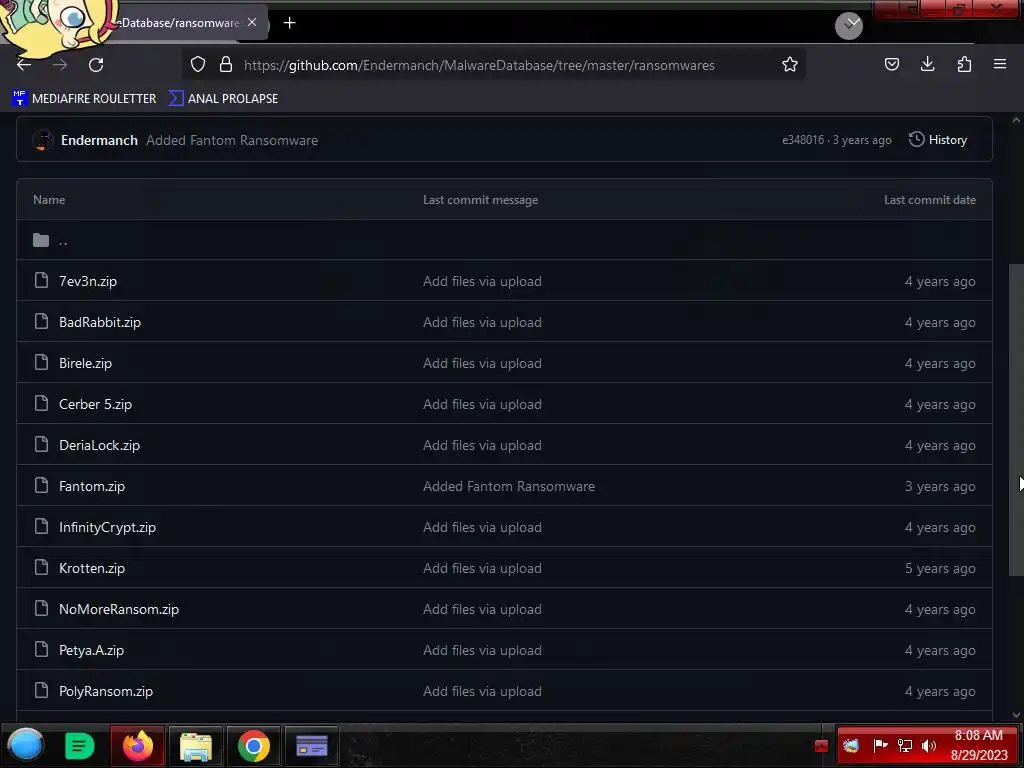1024x768 pixels.
Task: Open Krotten.zip's 'Add files via upload' commit
Action: (482, 568)
